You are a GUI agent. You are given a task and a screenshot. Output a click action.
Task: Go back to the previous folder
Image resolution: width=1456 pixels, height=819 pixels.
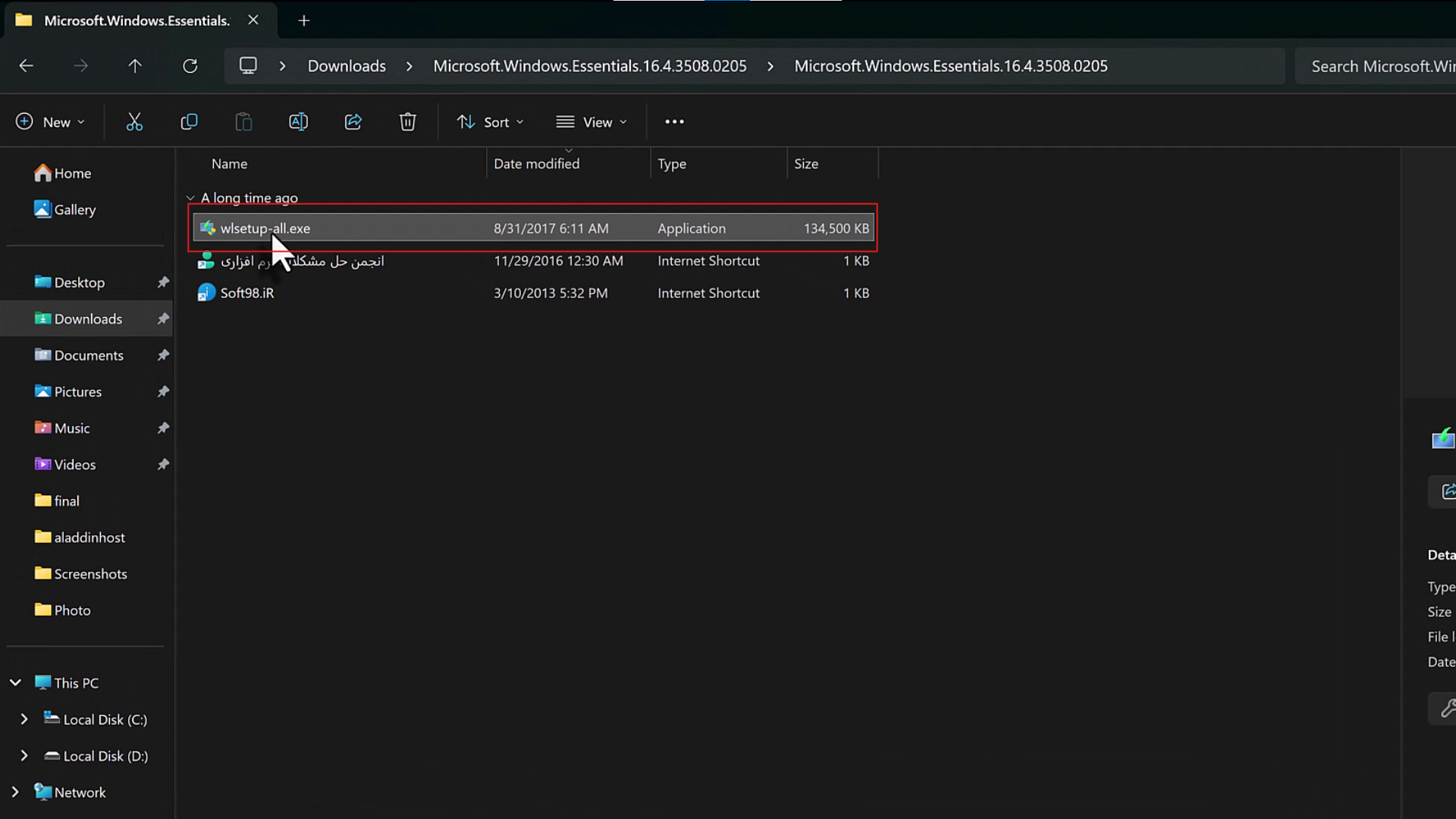[27, 66]
